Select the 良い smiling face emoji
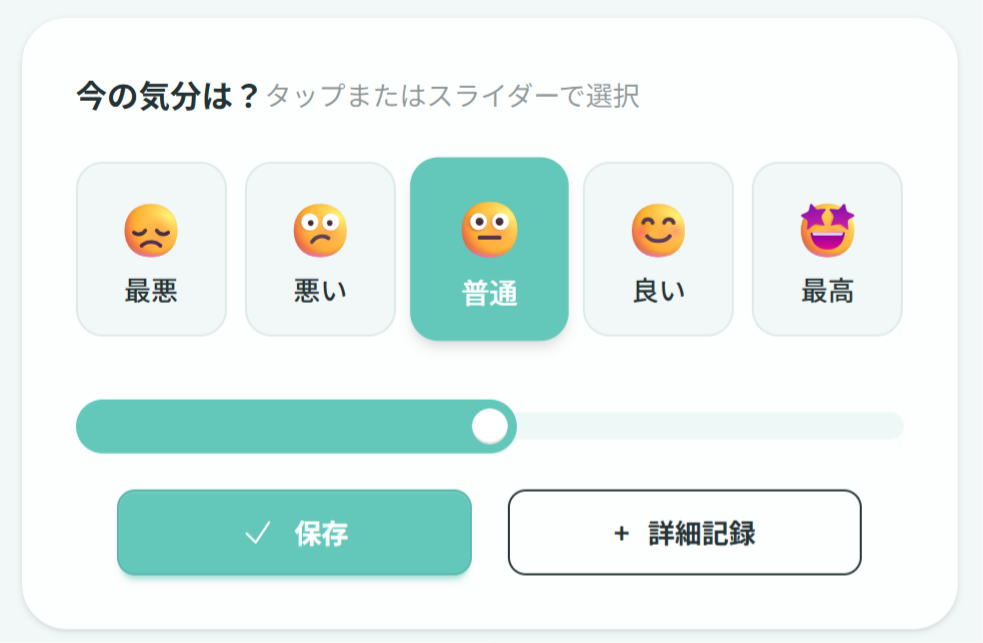The height and width of the screenshot is (643, 983). click(x=657, y=229)
